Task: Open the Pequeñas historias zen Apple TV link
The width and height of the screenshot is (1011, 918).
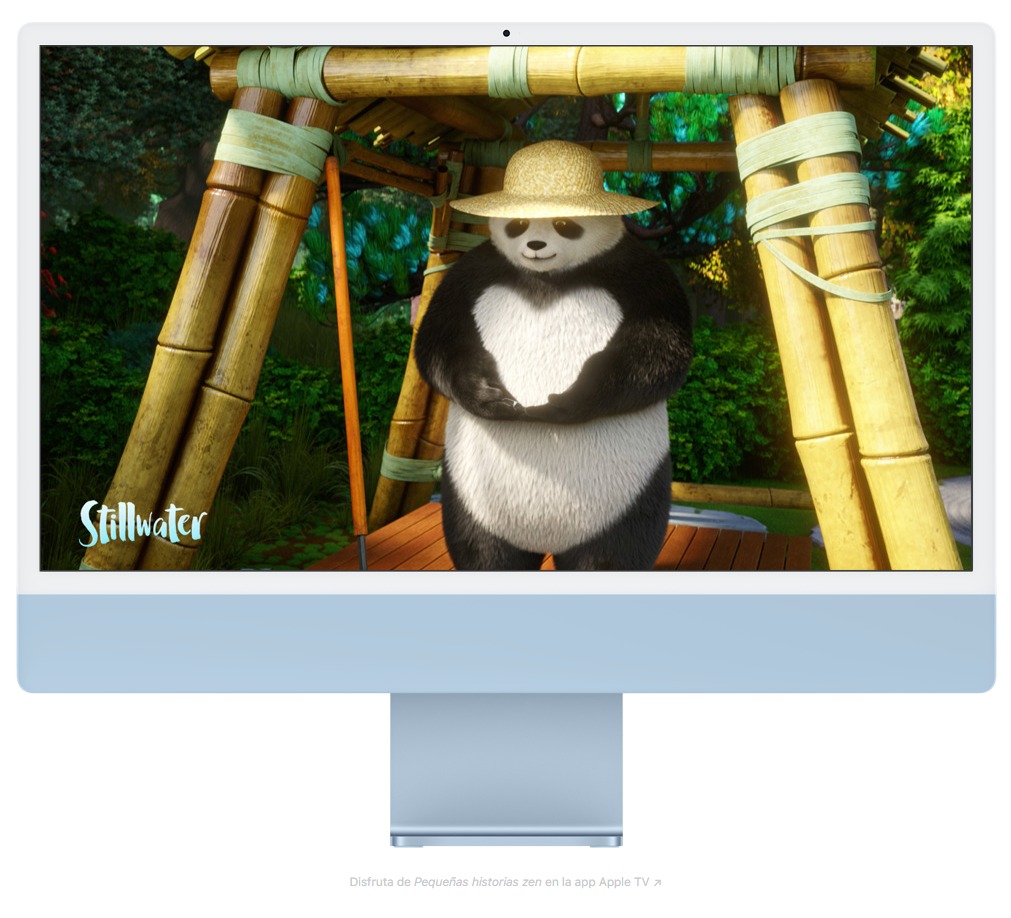Action: (506, 882)
